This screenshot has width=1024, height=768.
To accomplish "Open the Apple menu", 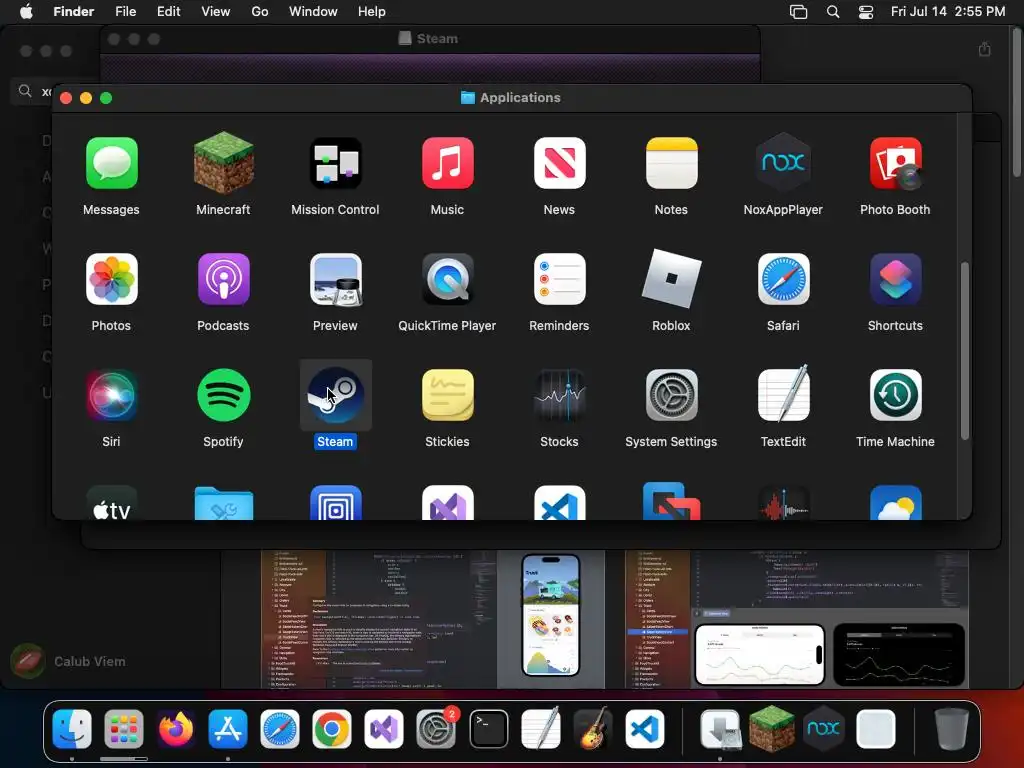I will (26, 12).
